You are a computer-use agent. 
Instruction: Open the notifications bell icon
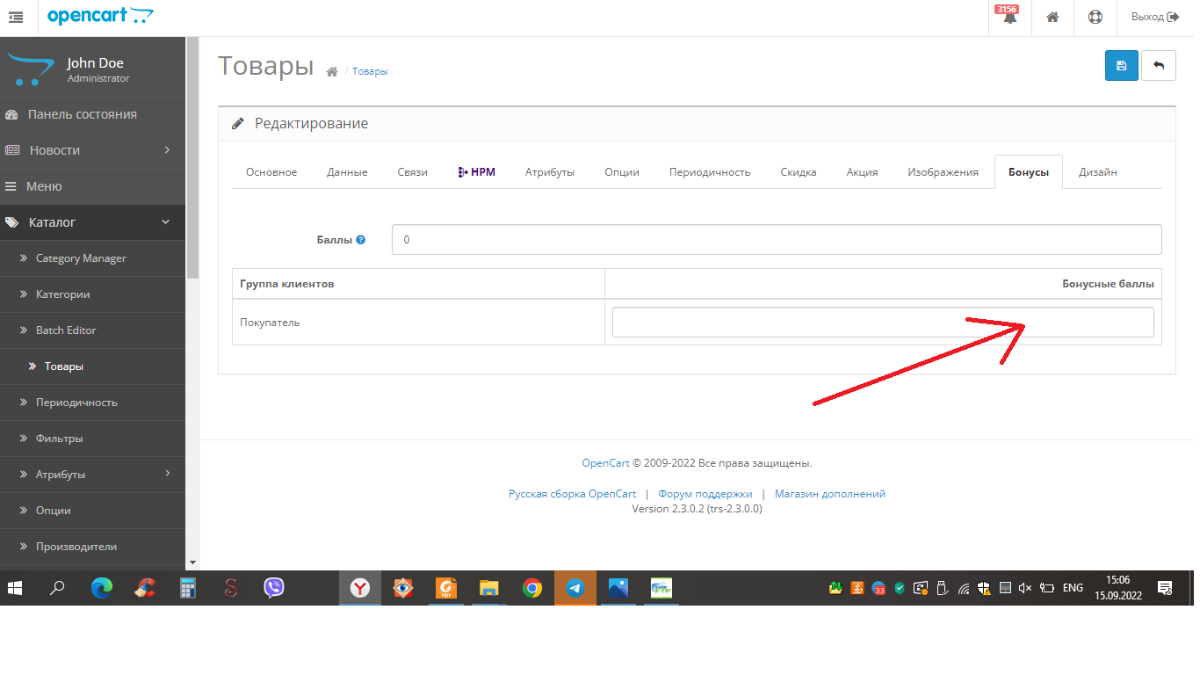coord(1009,17)
